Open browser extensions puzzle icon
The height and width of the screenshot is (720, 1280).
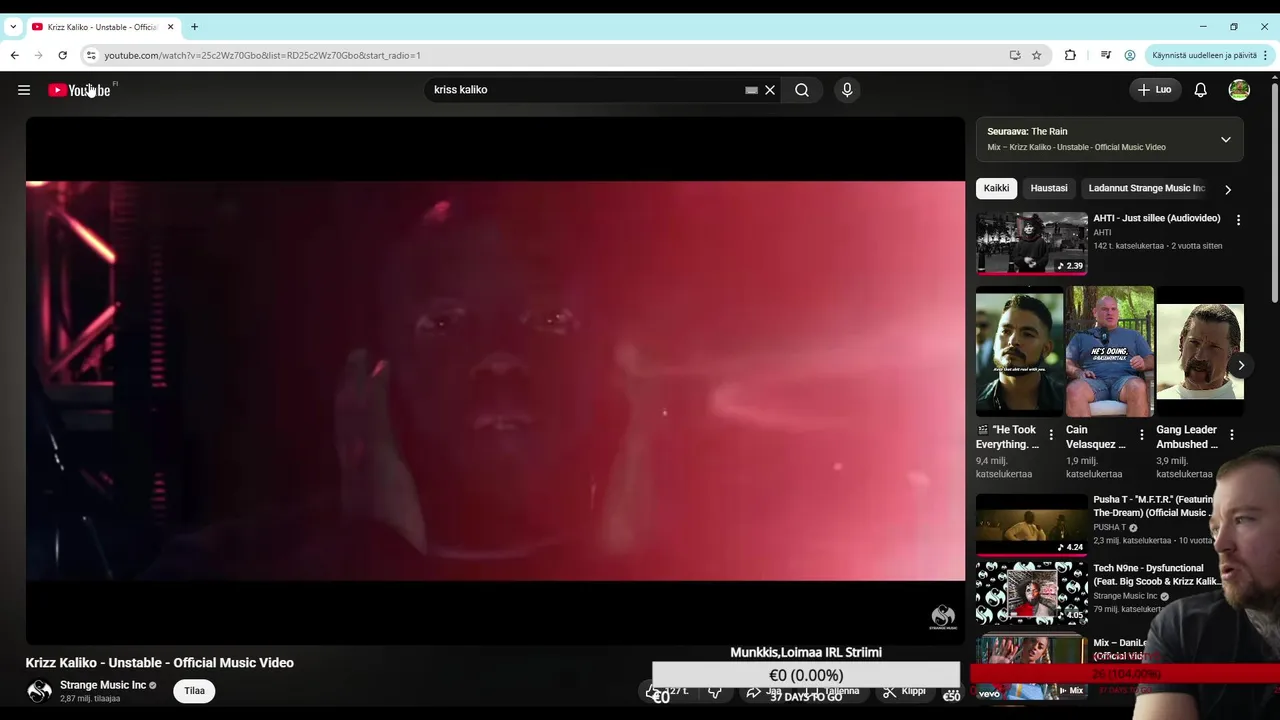tap(1070, 55)
